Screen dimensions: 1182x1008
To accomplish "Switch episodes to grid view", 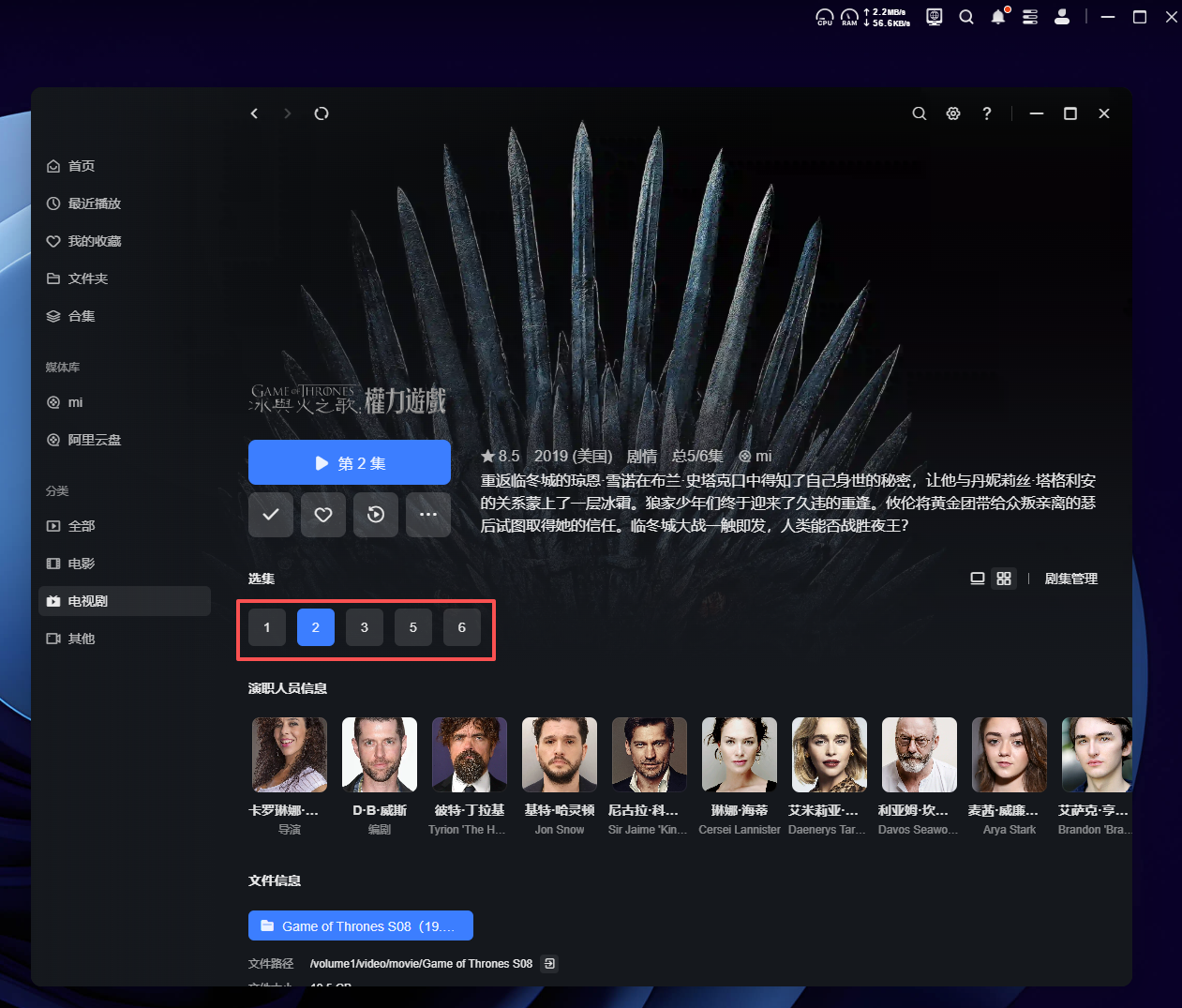I will tap(1004, 579).
